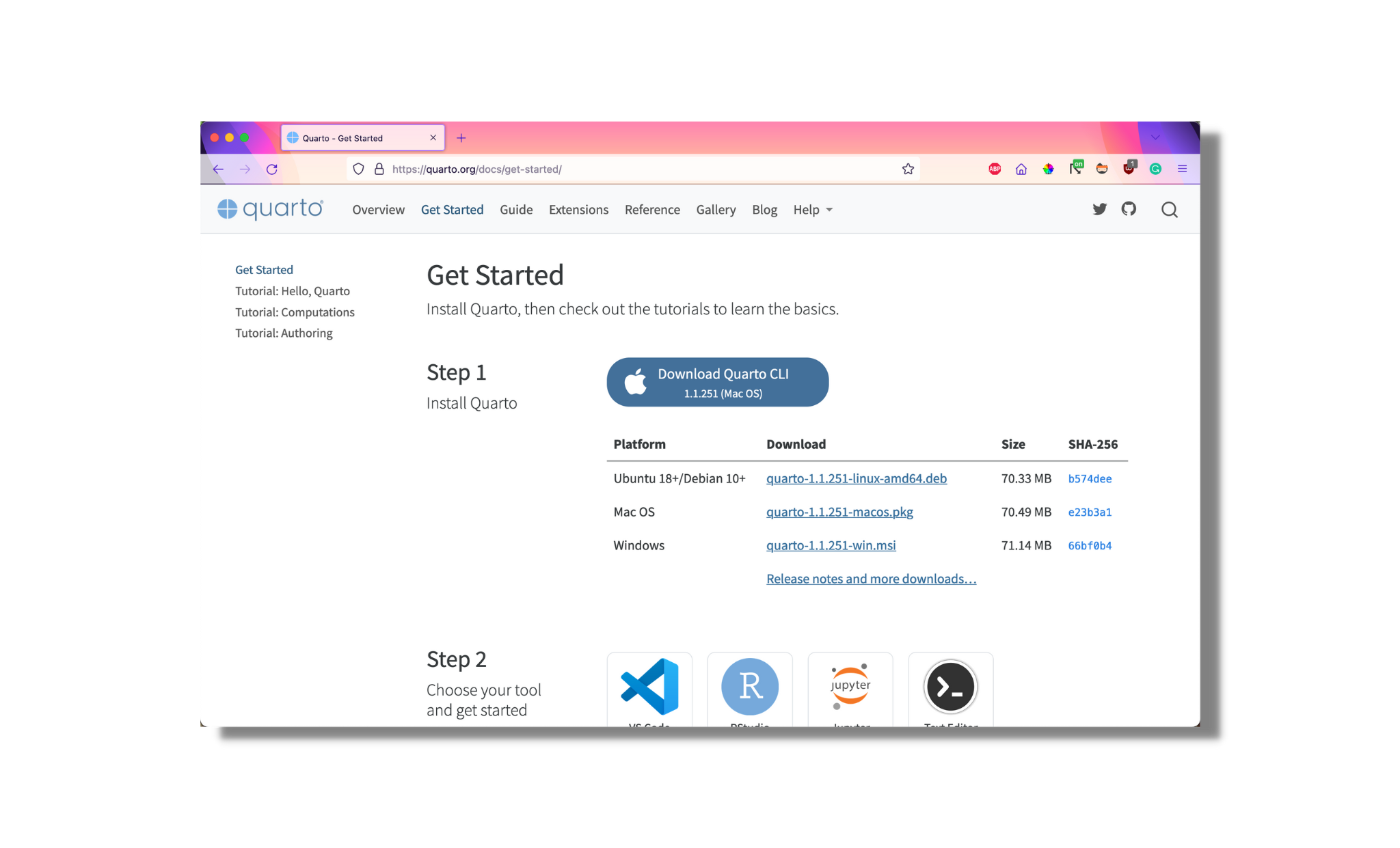Viewport: 1400px width, 848px height.
Task: Click the quarto logo
Action: (270, 209)
